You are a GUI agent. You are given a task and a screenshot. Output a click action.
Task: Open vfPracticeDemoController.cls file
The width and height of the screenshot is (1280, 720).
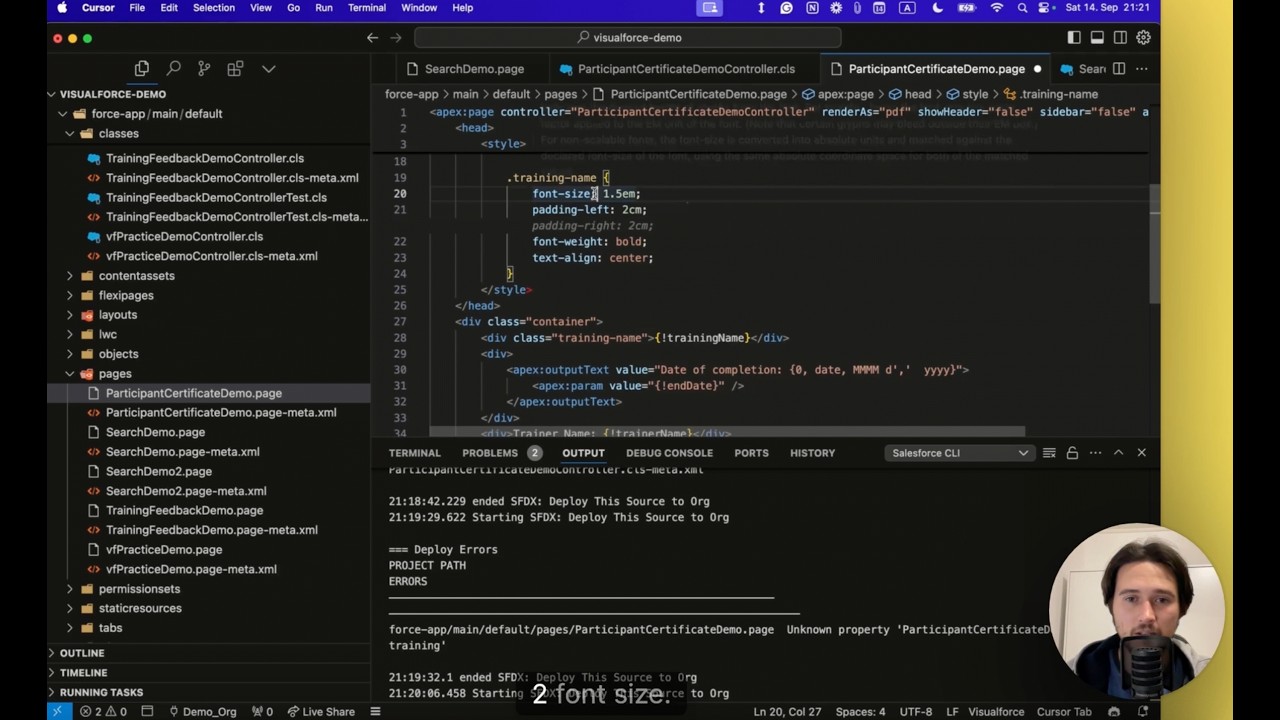coord(184,237)
